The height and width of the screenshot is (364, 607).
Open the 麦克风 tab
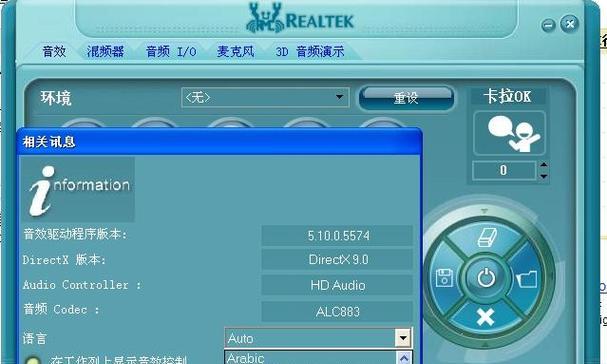[235, 52]
